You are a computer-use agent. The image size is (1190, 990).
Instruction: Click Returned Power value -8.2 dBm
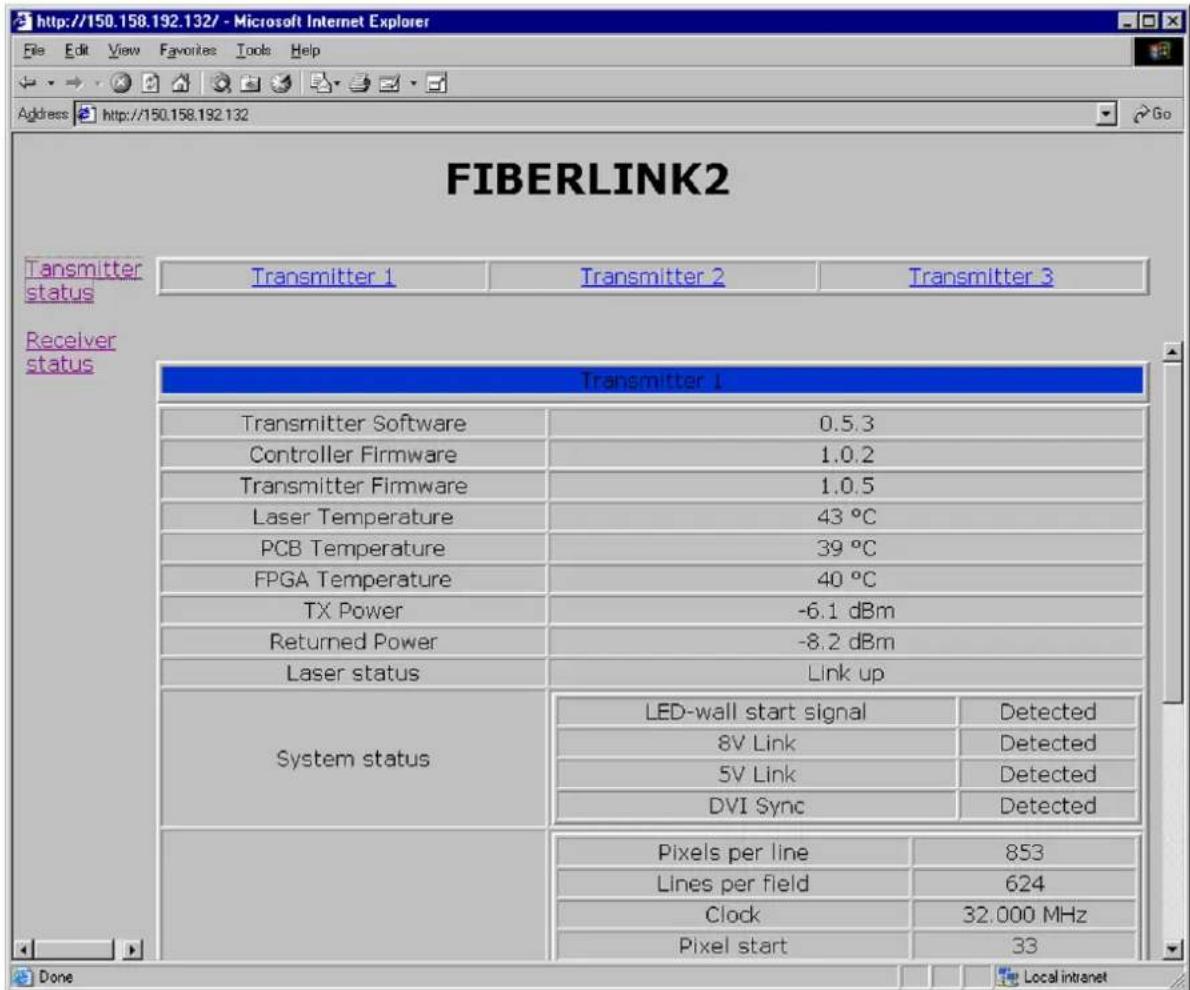click(x=846, y=642)
